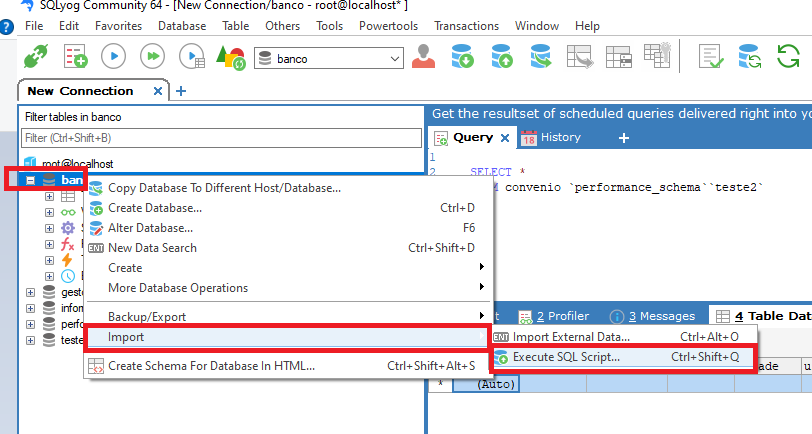Click the plus button beside New Connection tab
The width and height of the screenshot is (812, 434).
181,91
